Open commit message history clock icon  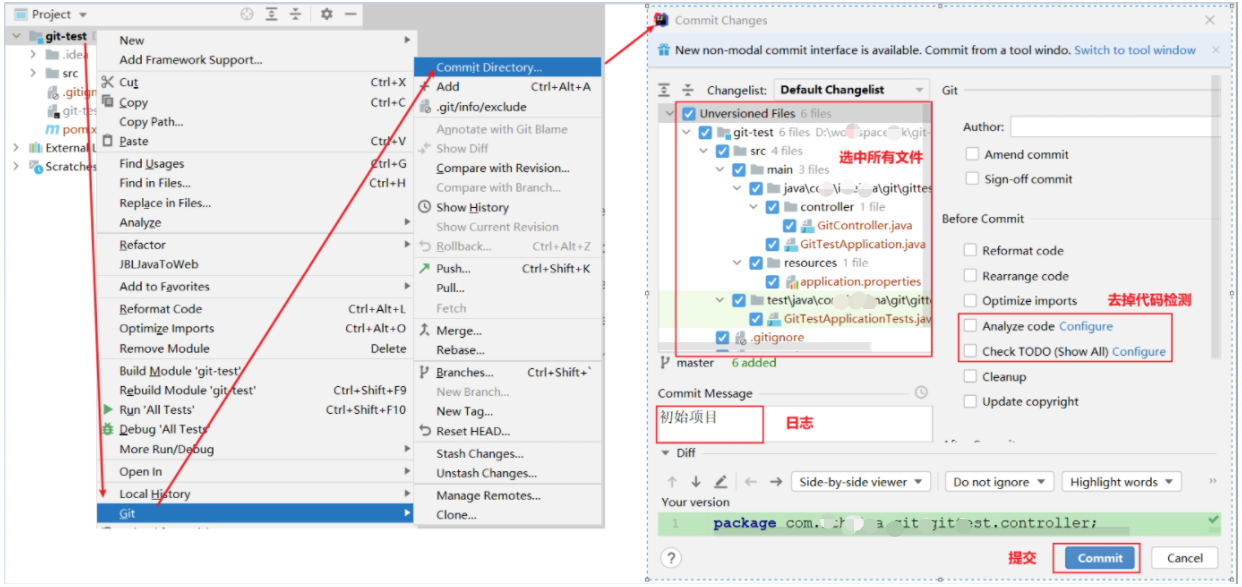(x=921, y=393)
